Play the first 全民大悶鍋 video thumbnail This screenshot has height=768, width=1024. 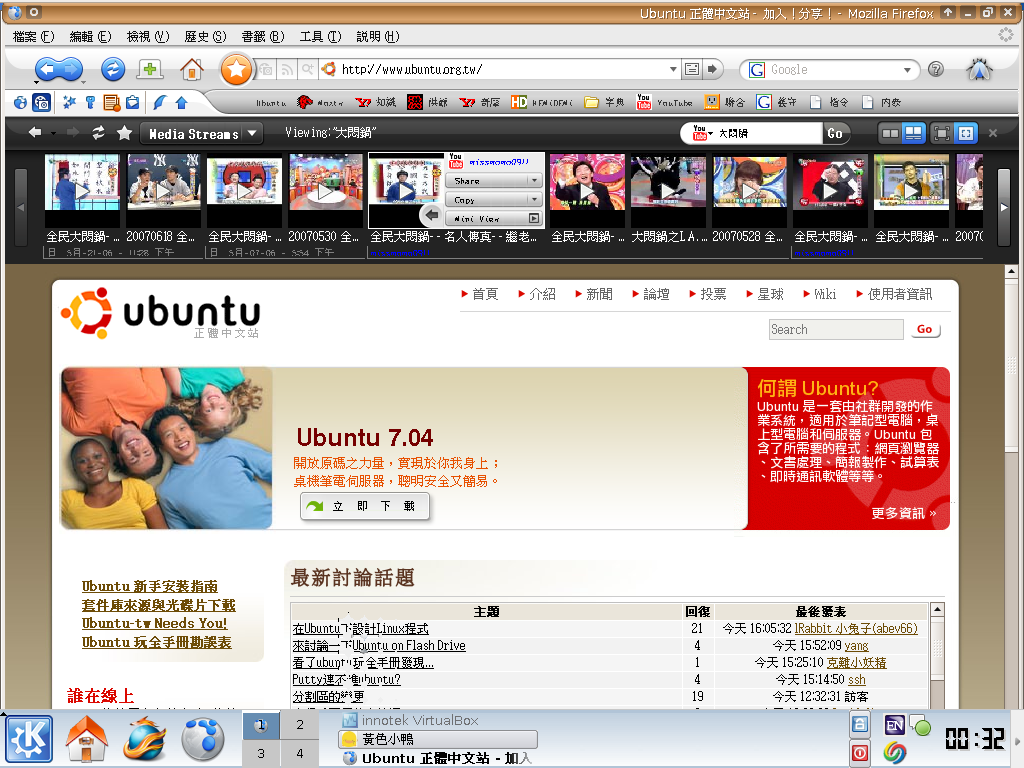[x=82, y=190]
